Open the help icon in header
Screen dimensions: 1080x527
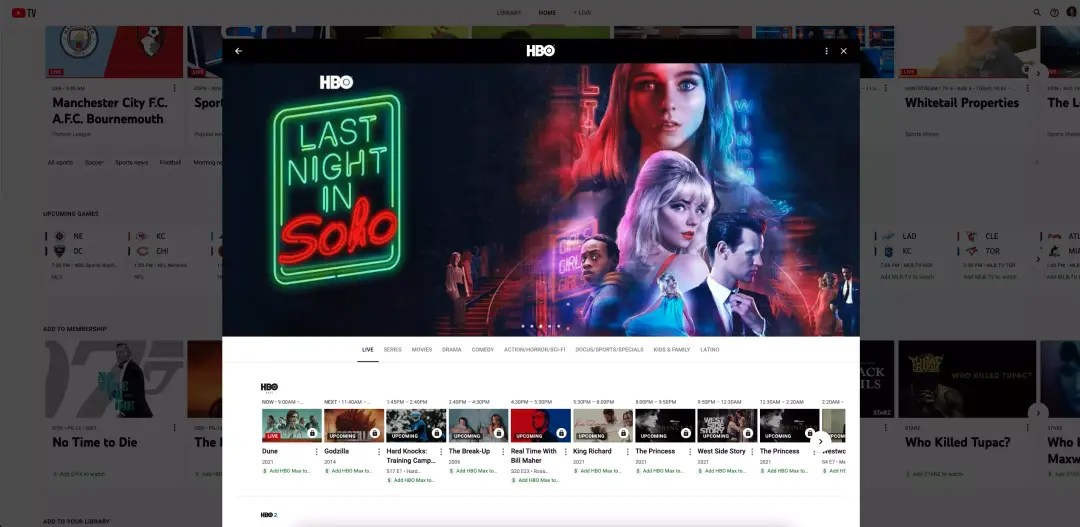coord(1055,12)
